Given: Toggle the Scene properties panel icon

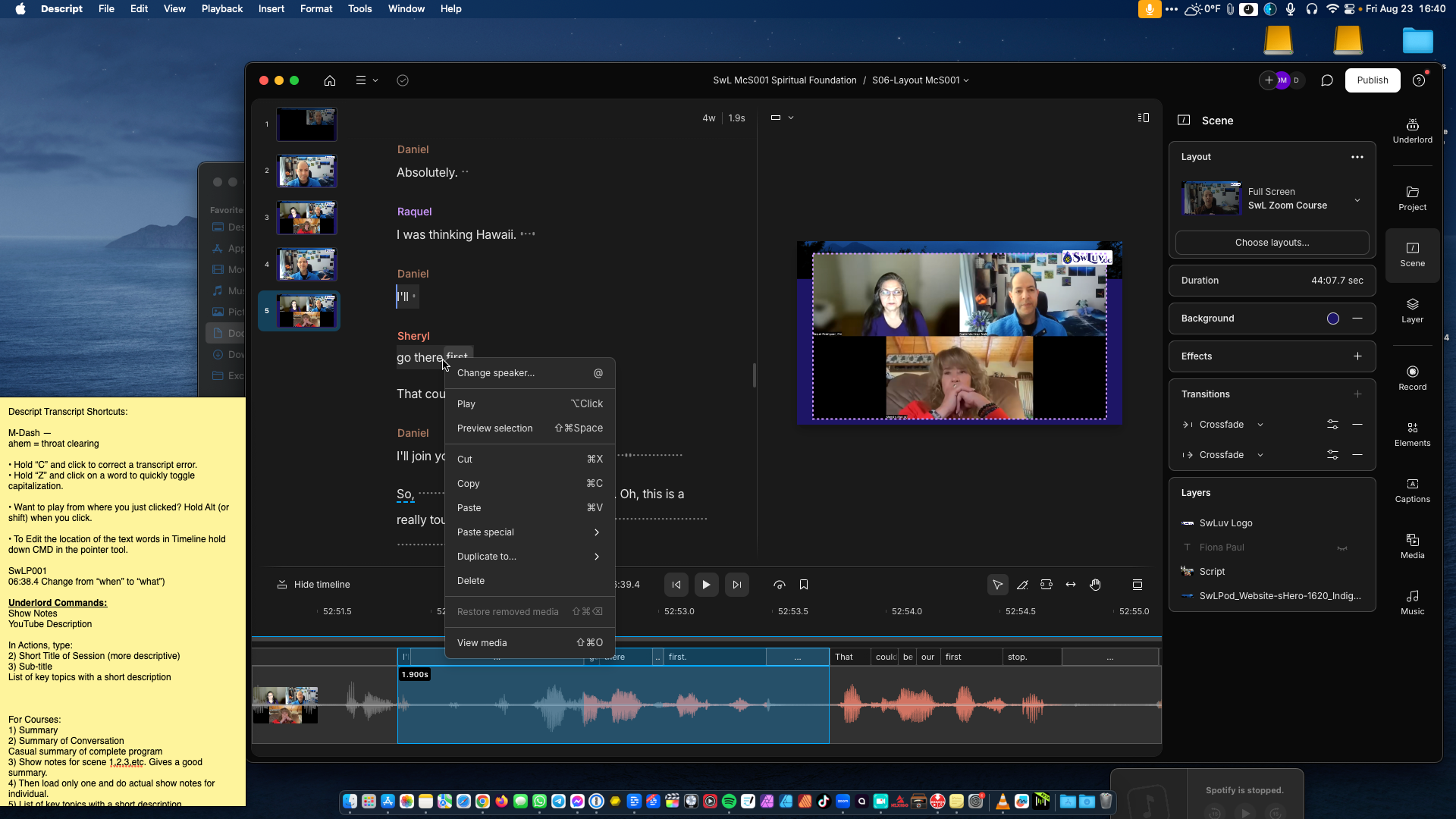Looking at the screenshot, I should pyautogui.click(x=1184, y=121).
